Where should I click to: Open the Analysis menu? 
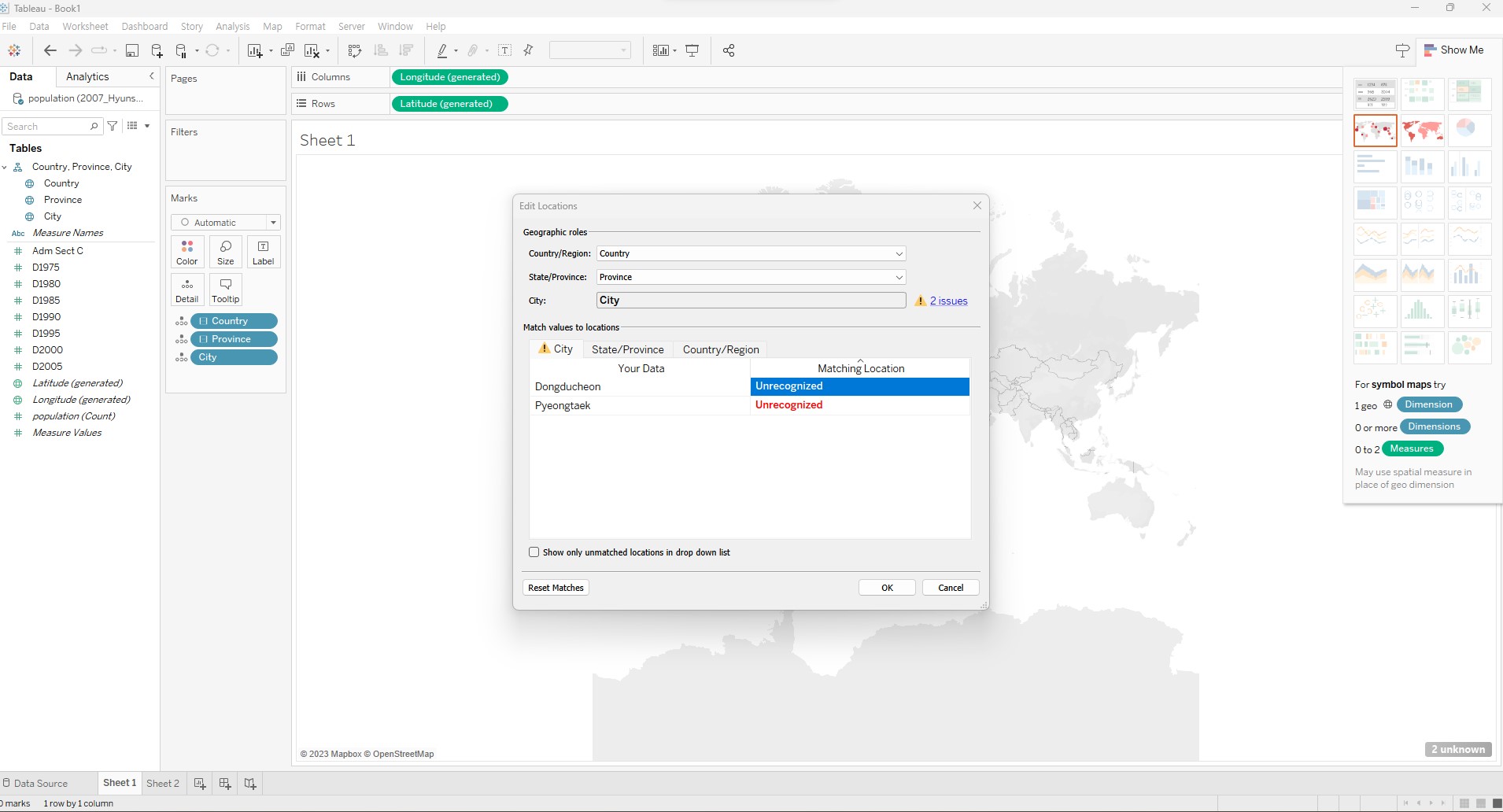(x=232, y=26)
